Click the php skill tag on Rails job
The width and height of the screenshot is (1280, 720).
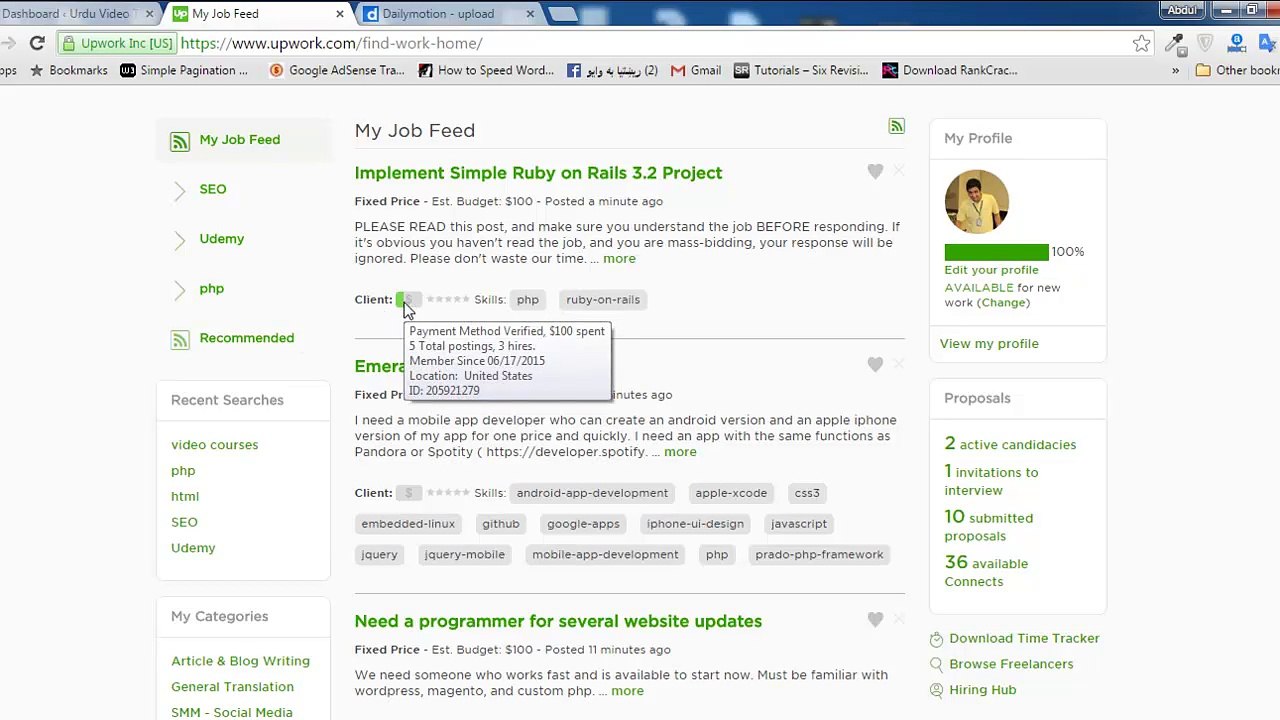pyautogui.click(x=527, y=299)
